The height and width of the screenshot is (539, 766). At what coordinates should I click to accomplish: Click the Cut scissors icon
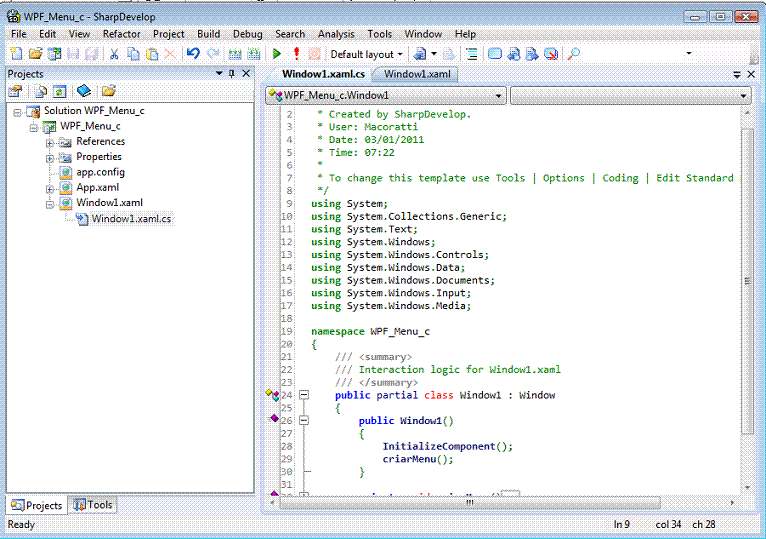tap(114, 54)
